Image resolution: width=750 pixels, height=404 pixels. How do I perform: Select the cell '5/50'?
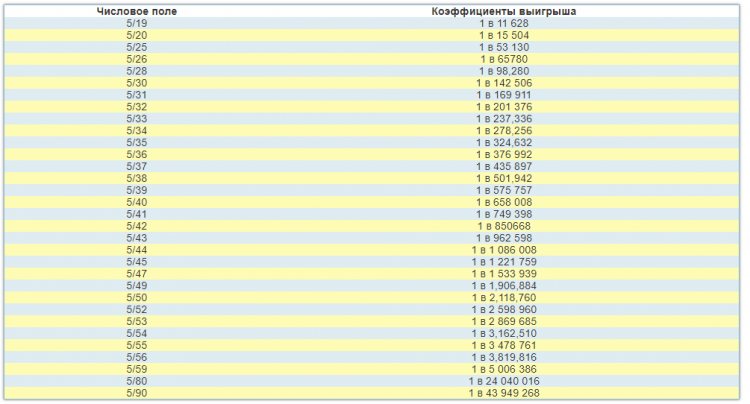[x=137, y=298]
